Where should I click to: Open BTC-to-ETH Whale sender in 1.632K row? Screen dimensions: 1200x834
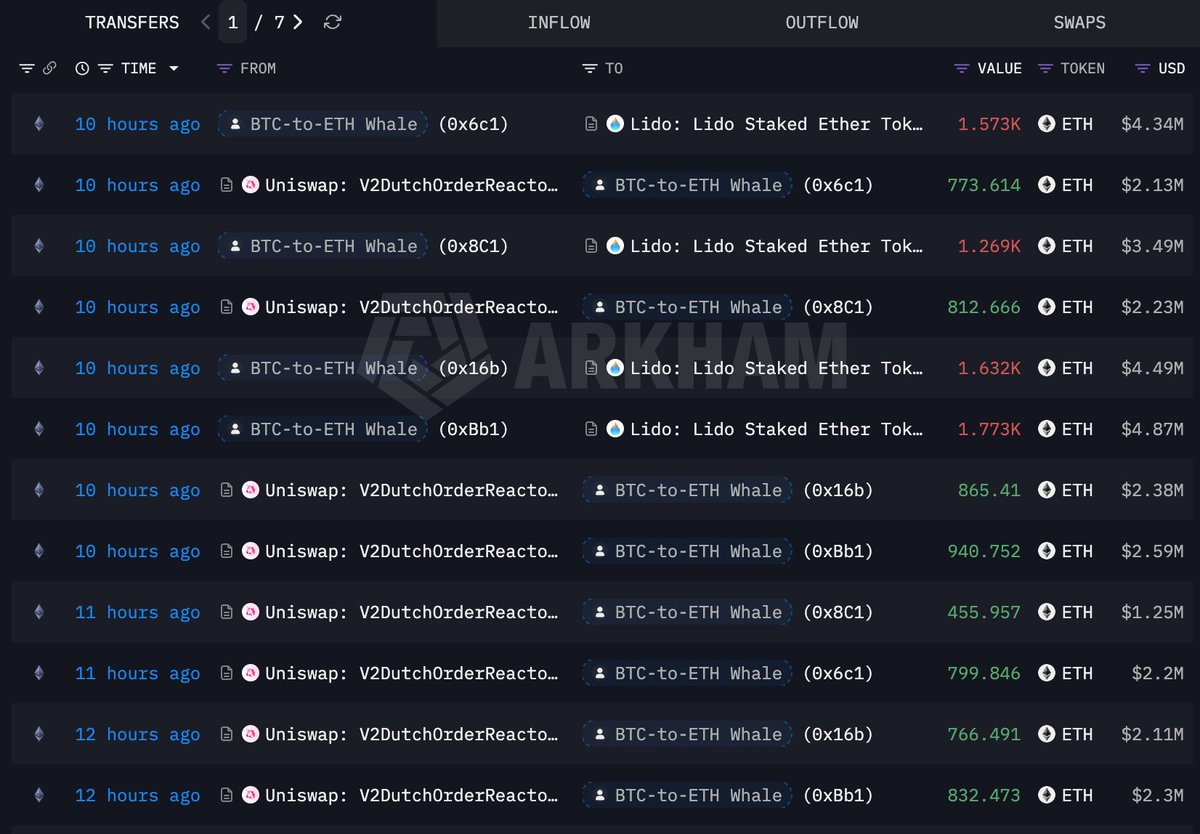[x=323, y=368]
